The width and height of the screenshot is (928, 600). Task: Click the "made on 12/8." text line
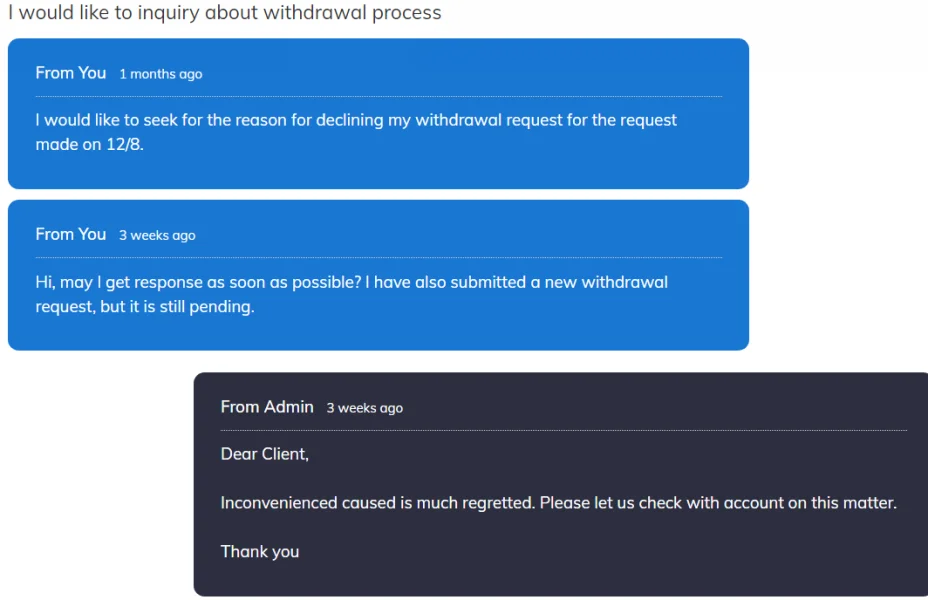pos(90,145)
